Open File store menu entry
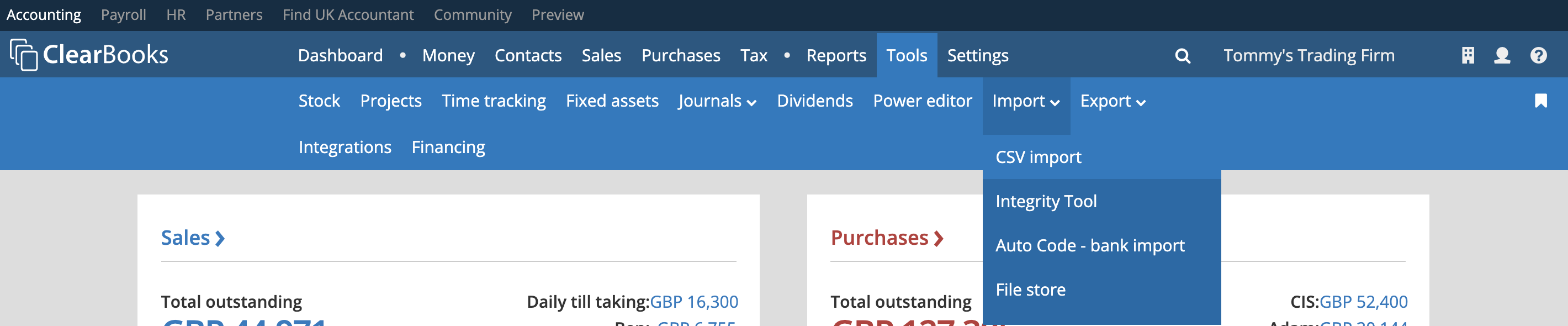The image size is (1568, 326). click(x=1101, y=290)
